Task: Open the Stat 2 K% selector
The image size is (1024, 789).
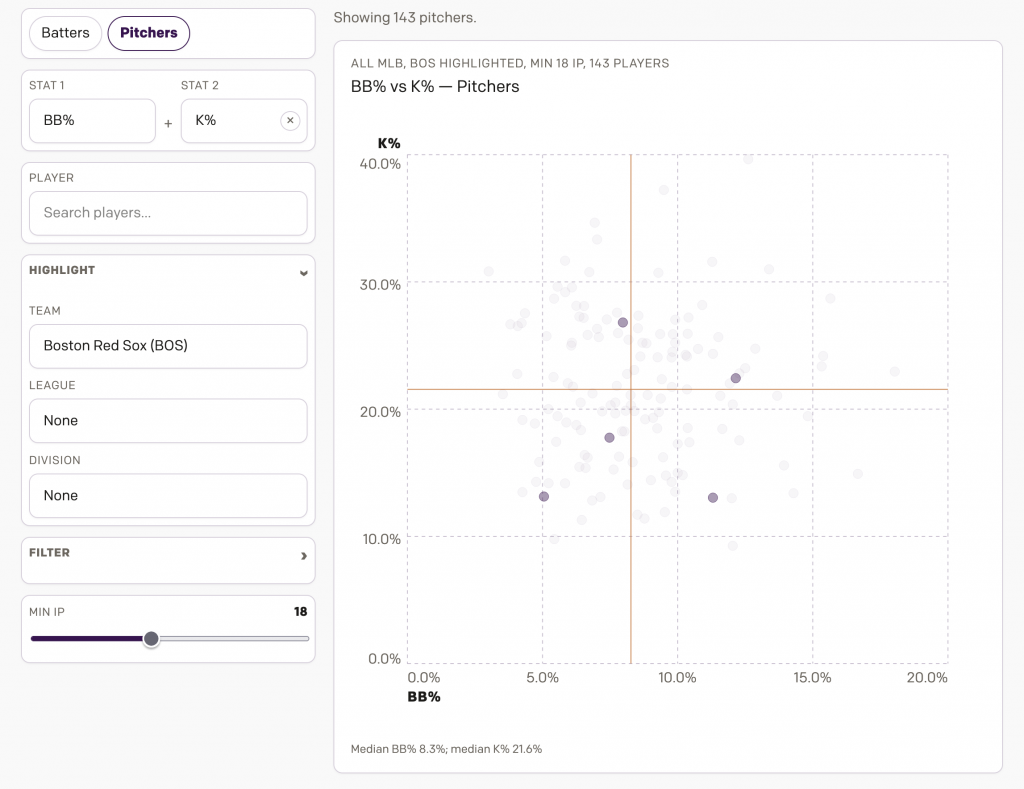Action: point(230,121)
